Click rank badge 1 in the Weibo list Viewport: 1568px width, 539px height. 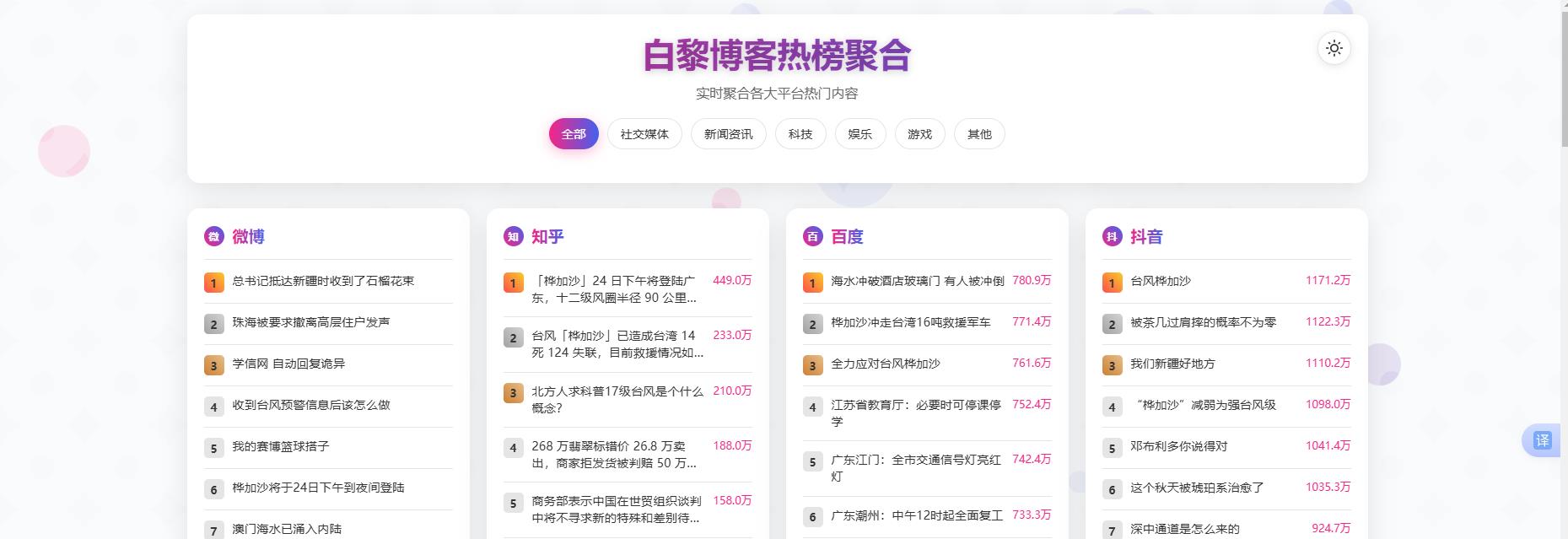[x=213, y=283]
